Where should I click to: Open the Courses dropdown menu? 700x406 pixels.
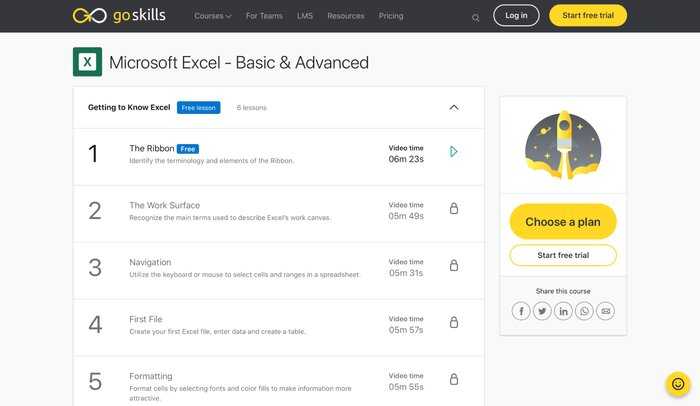(x=212, y=16)
